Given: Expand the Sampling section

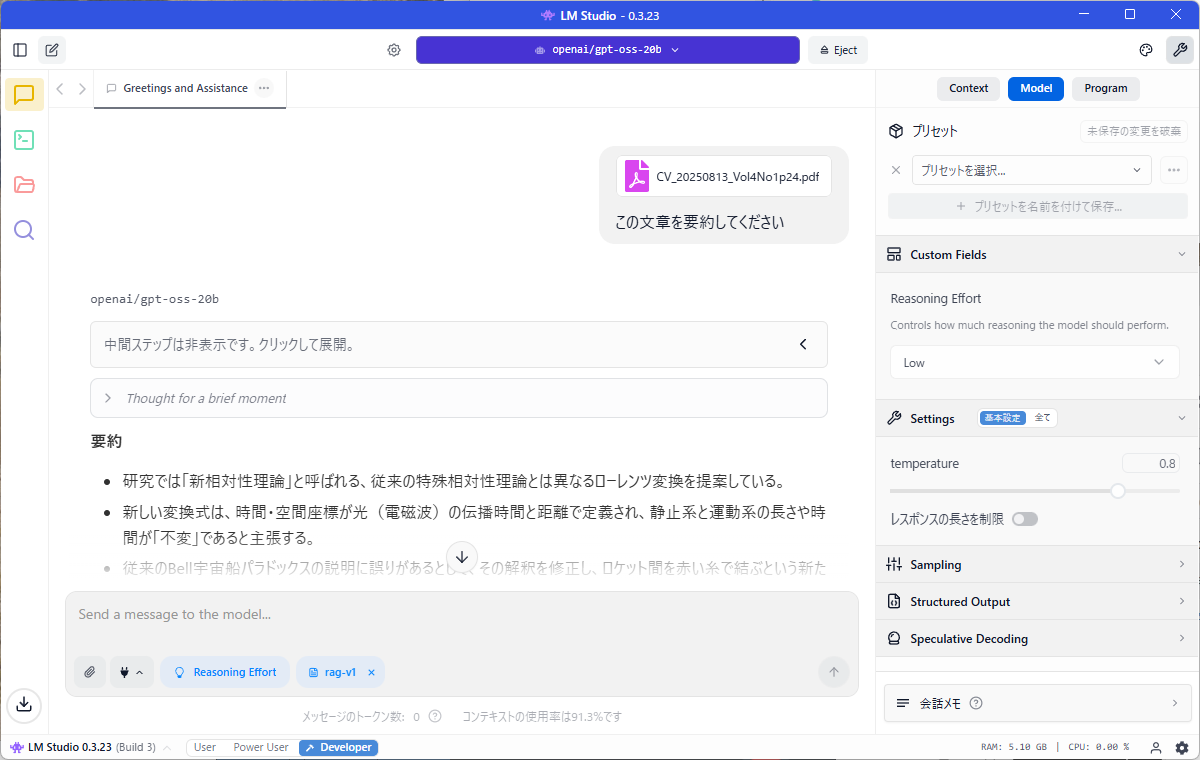Looking at the screenshot, I should click(x=1035, y=564).
